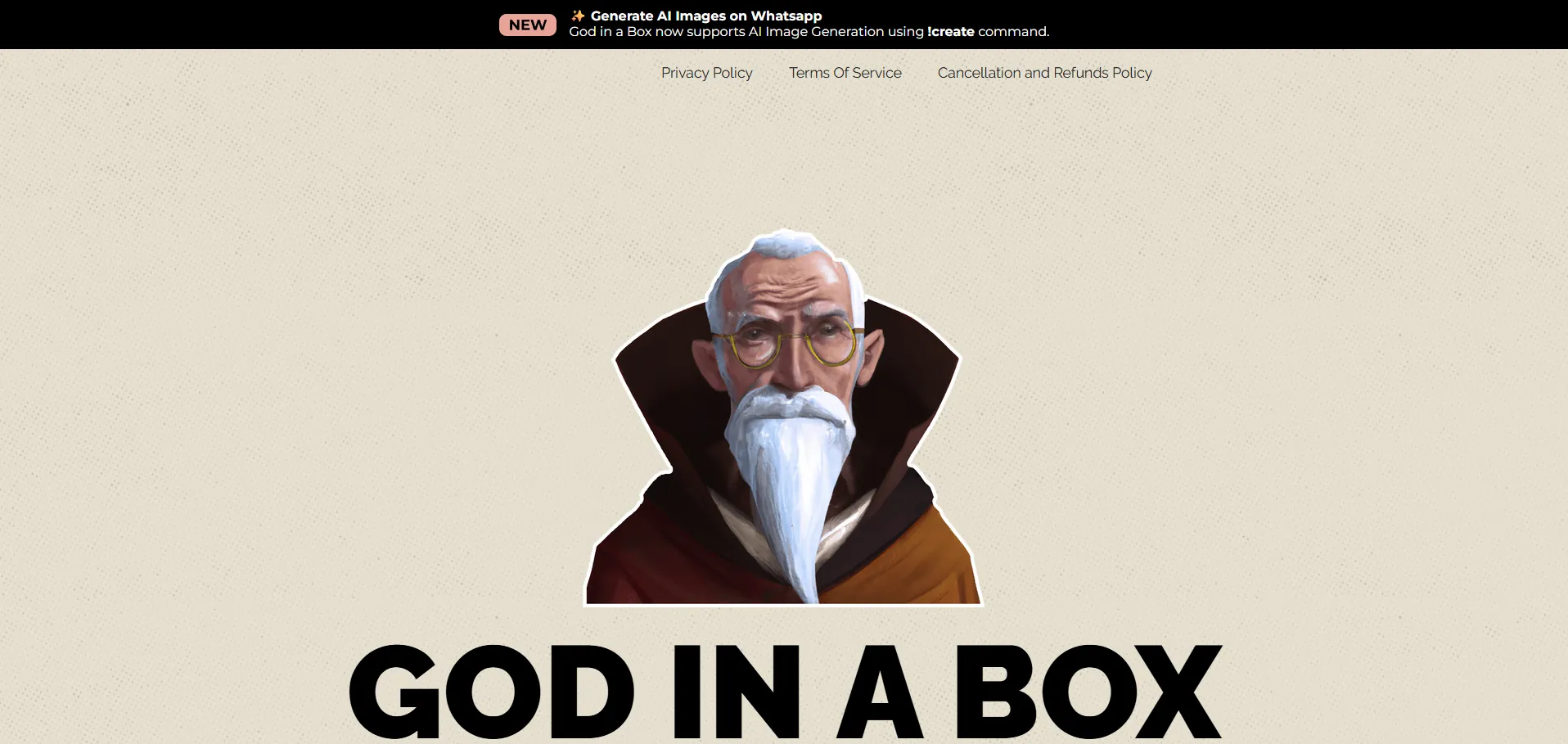Click the letter "A" in the title
The width and height of the screenshot is (1568, 744).
tap(880, 692)
